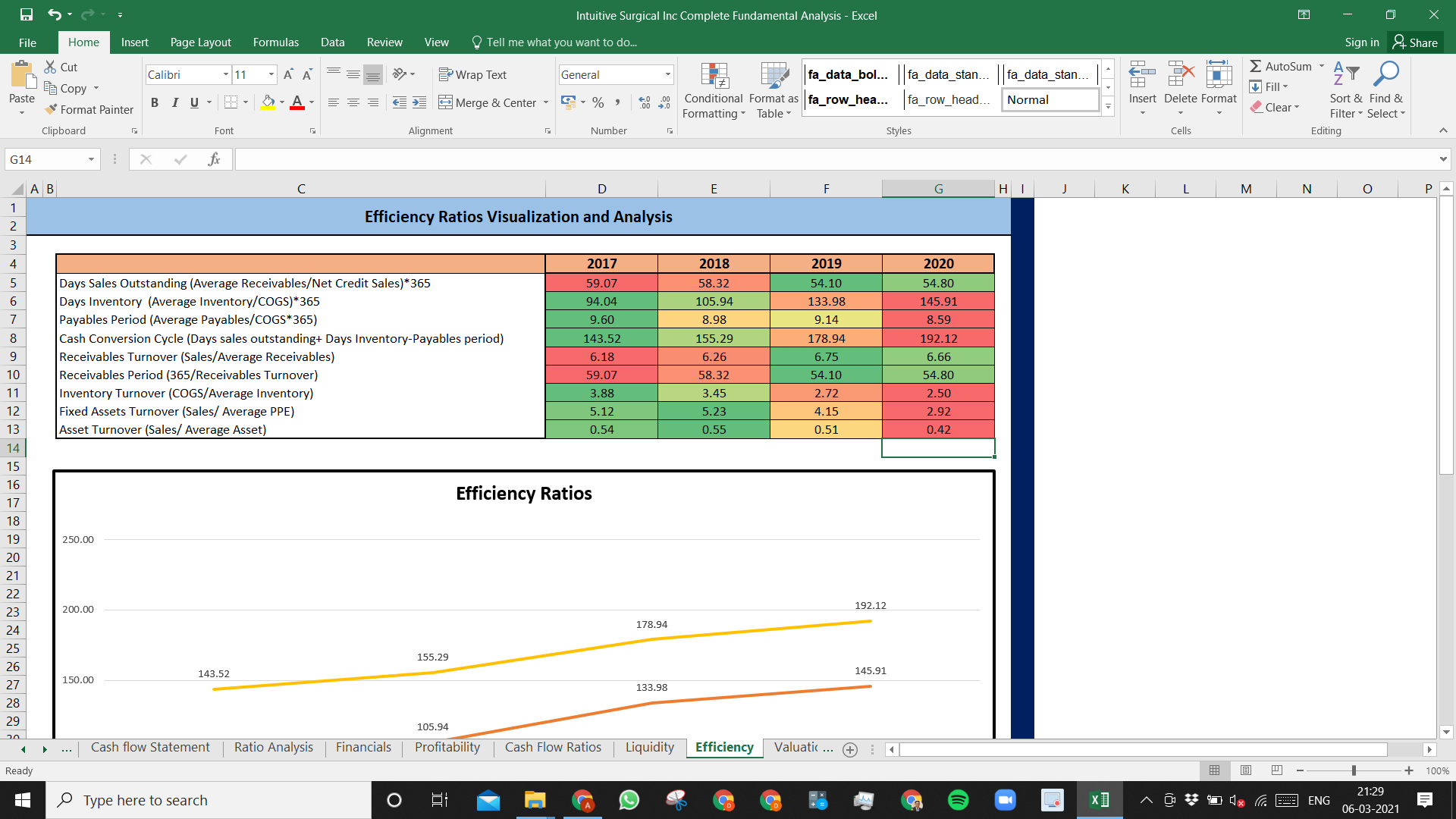The width and height of the screenshot is (1456, 819).
Task: Expand the AutoSum dropdown arrow
Action: [x=1321, y=66]
